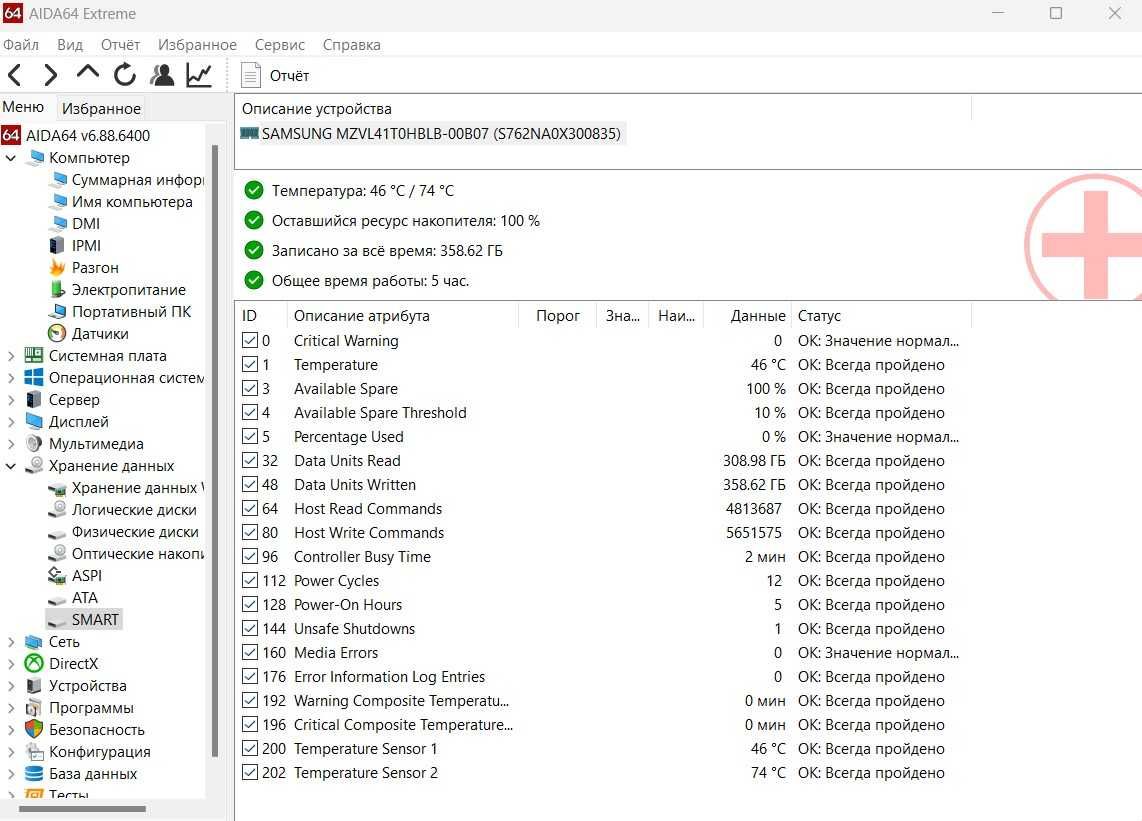Collapse the Компьютер tree node
The width and height of the screenshot is (1142, 821).
(x=11, y=158)
